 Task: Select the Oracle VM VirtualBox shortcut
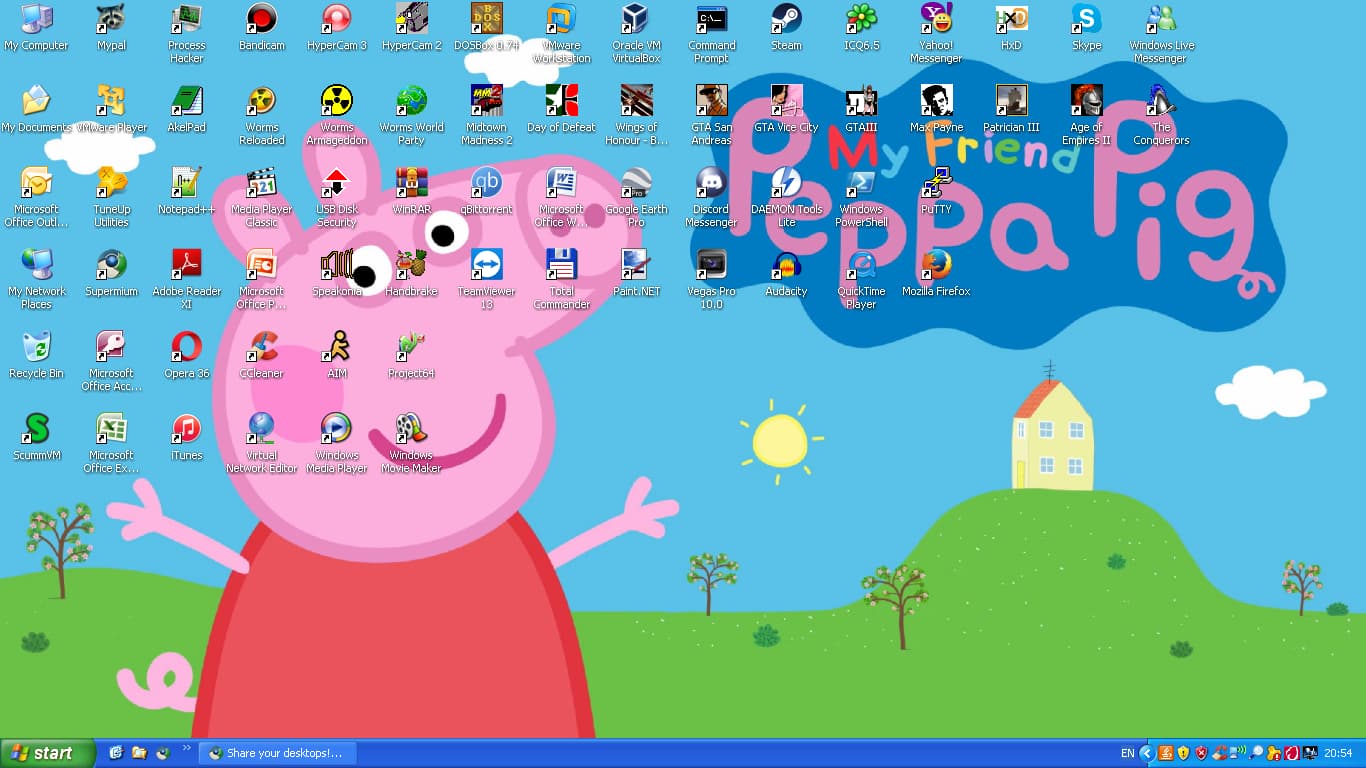636,19
